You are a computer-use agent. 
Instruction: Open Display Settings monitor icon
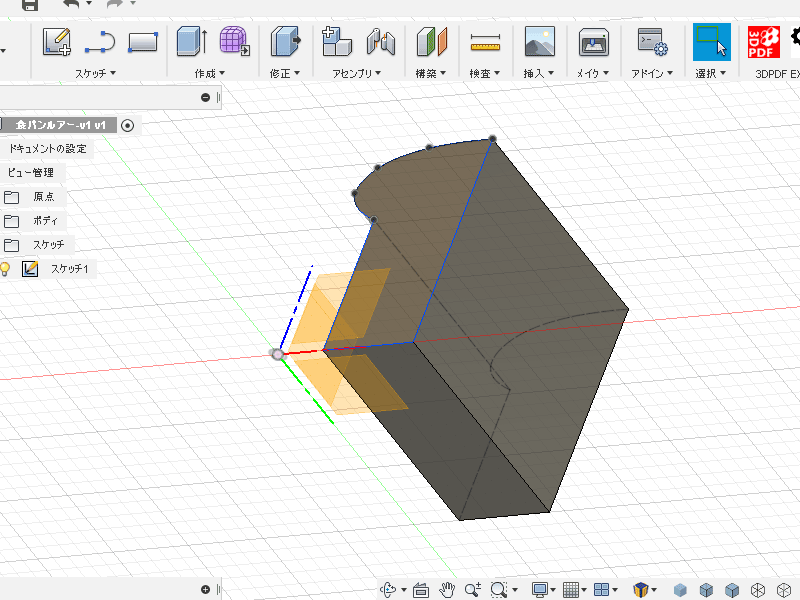(540, 590)
